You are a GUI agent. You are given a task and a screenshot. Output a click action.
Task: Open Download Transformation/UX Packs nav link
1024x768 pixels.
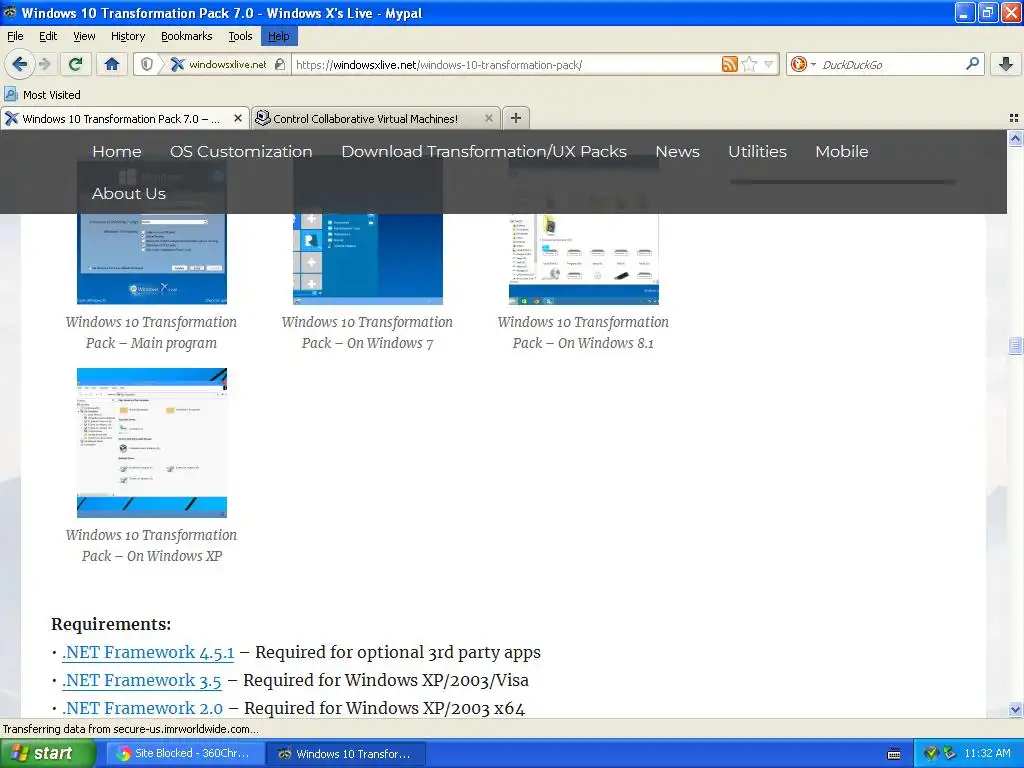(484, 152)
